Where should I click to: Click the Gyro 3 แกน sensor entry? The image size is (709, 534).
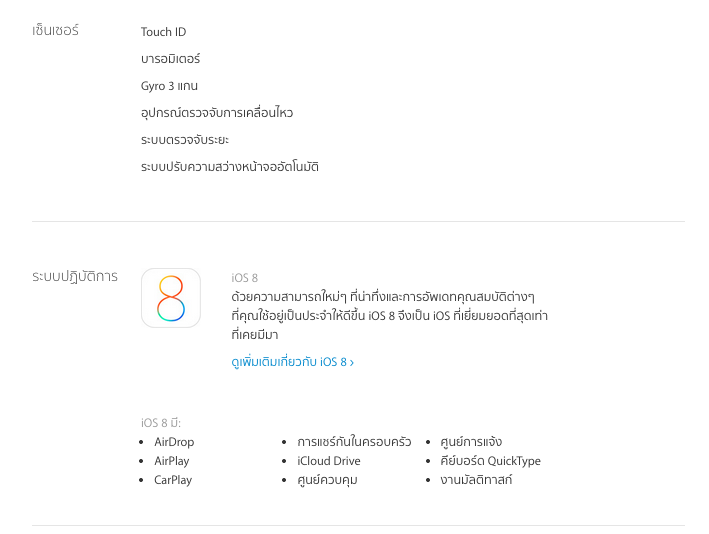pos(169,86)
